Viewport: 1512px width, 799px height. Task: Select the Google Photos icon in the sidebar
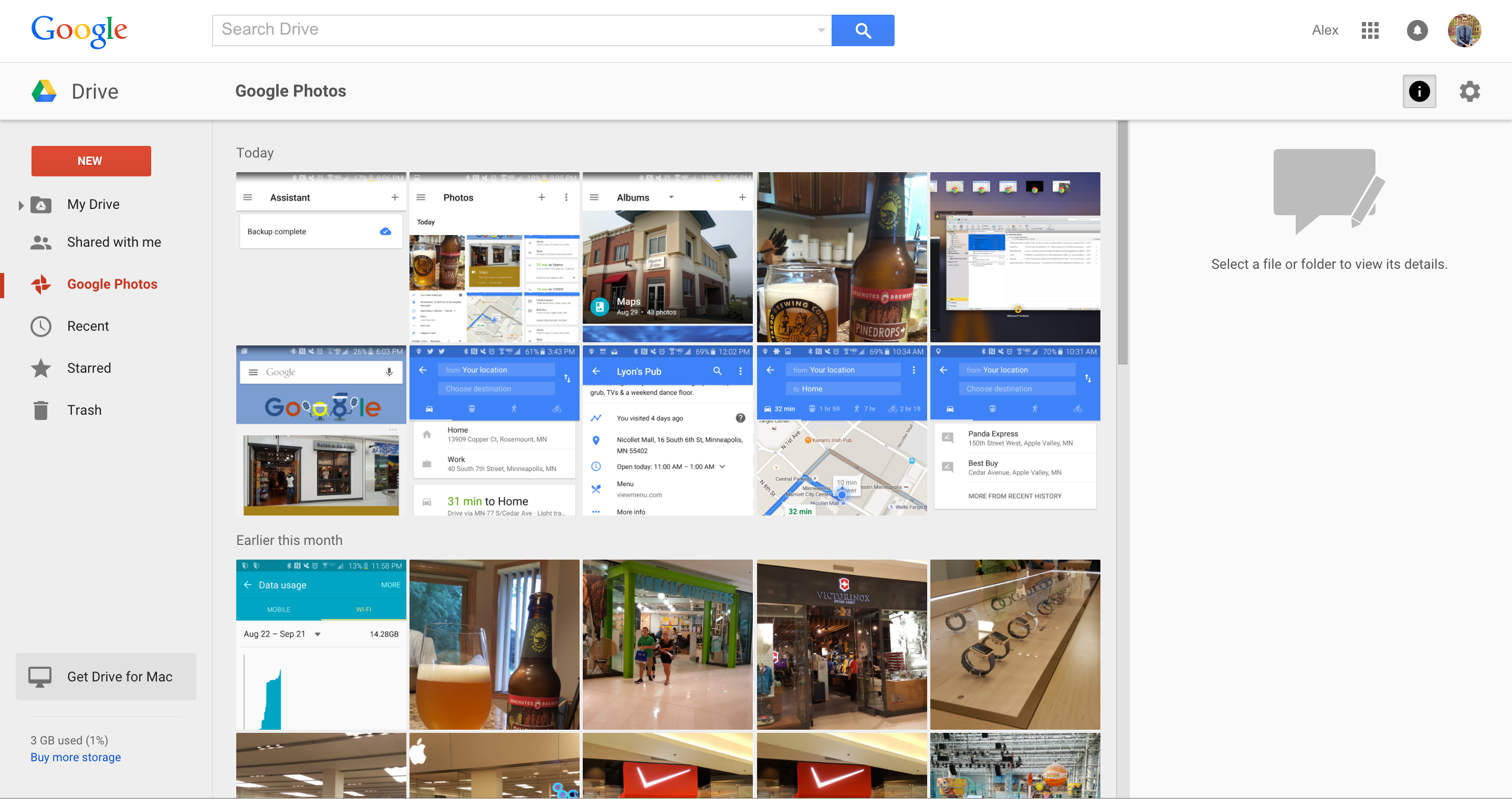(40, 283)
